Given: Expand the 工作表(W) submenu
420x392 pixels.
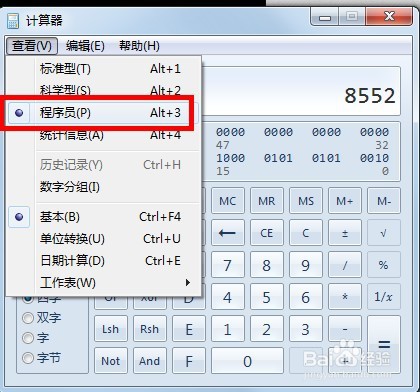Looking at the screenshot, I should pyautogui.click(x=104, y=283).
